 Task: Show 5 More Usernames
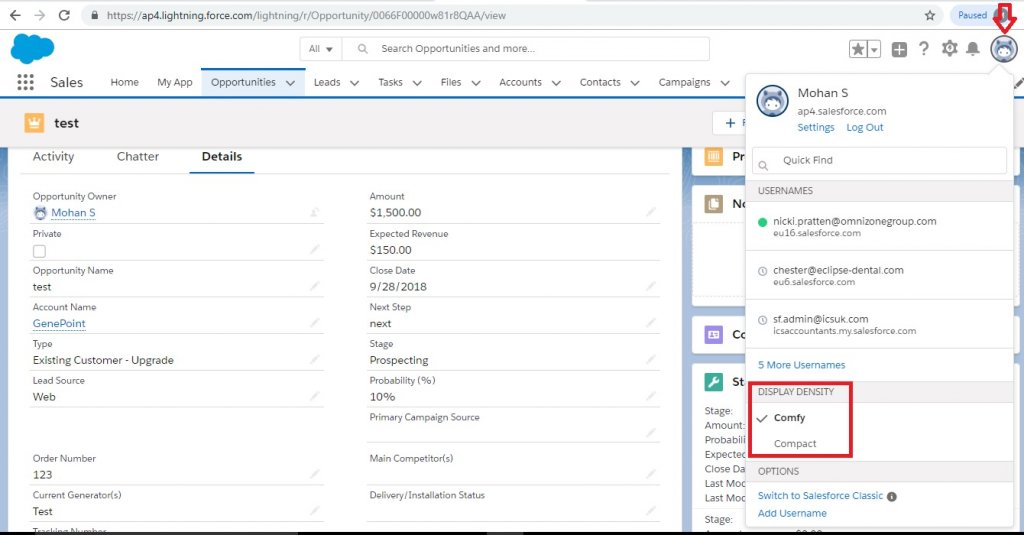pos(801,365)
